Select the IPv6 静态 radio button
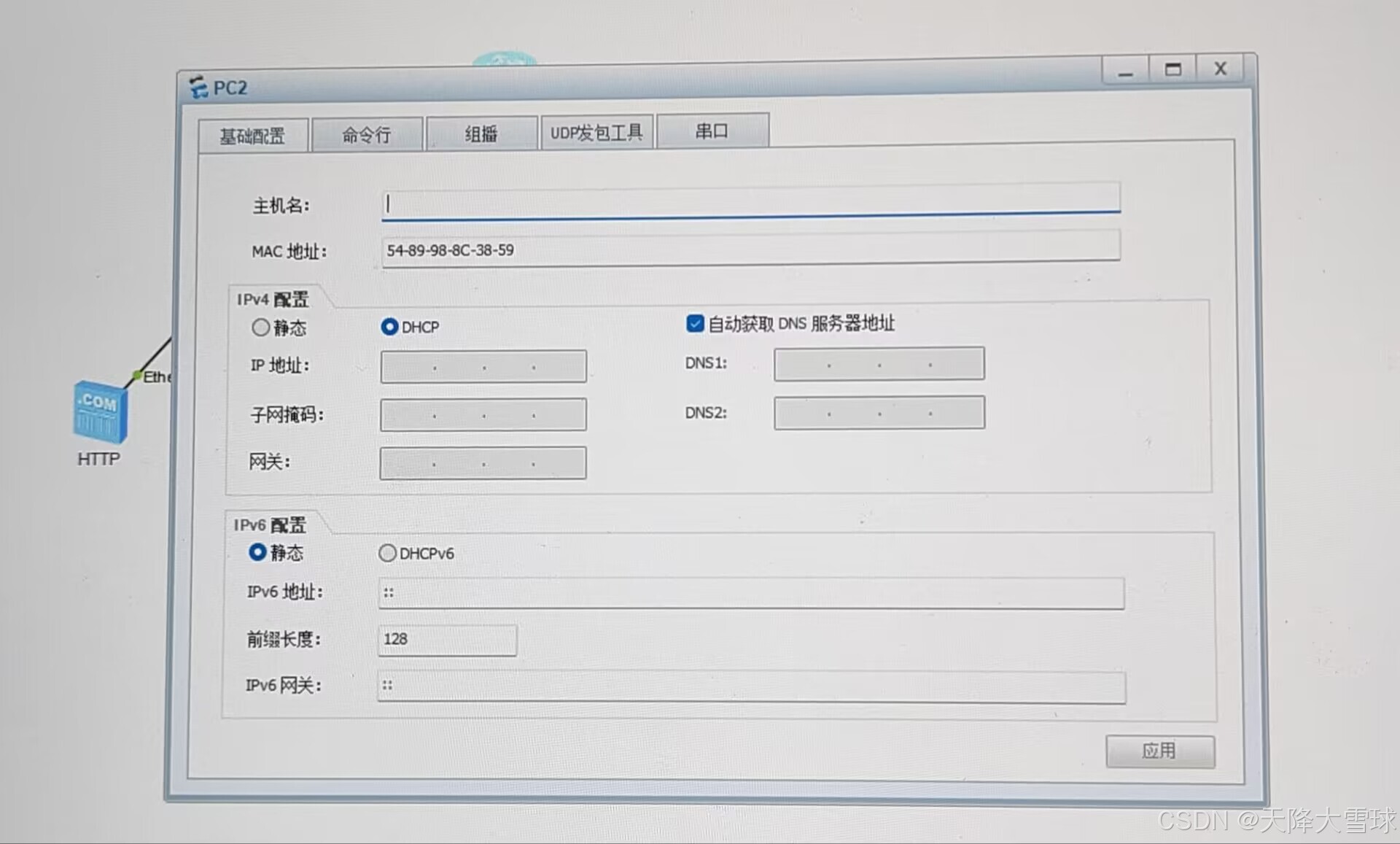1400x844 pixels. 257,552
